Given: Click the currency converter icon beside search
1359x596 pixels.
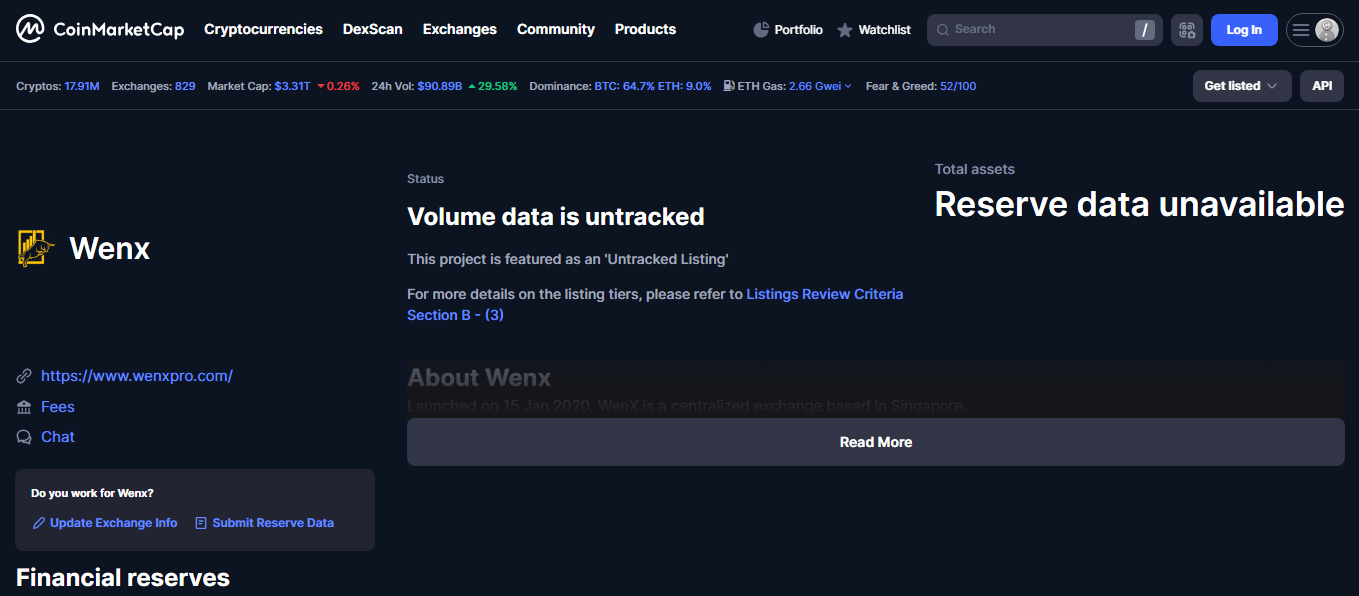Looking at the screenshot, I should tap(1187, 29).
